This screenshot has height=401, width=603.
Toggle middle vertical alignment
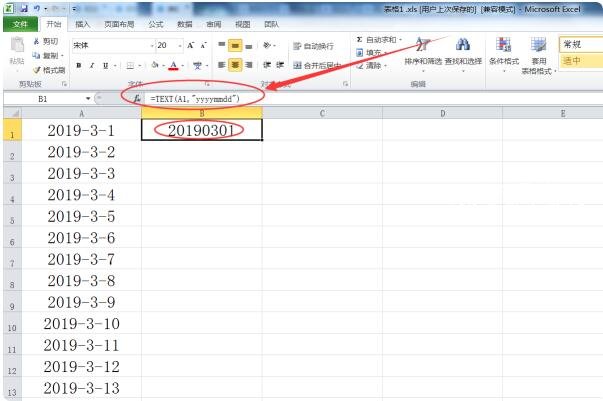236,46
